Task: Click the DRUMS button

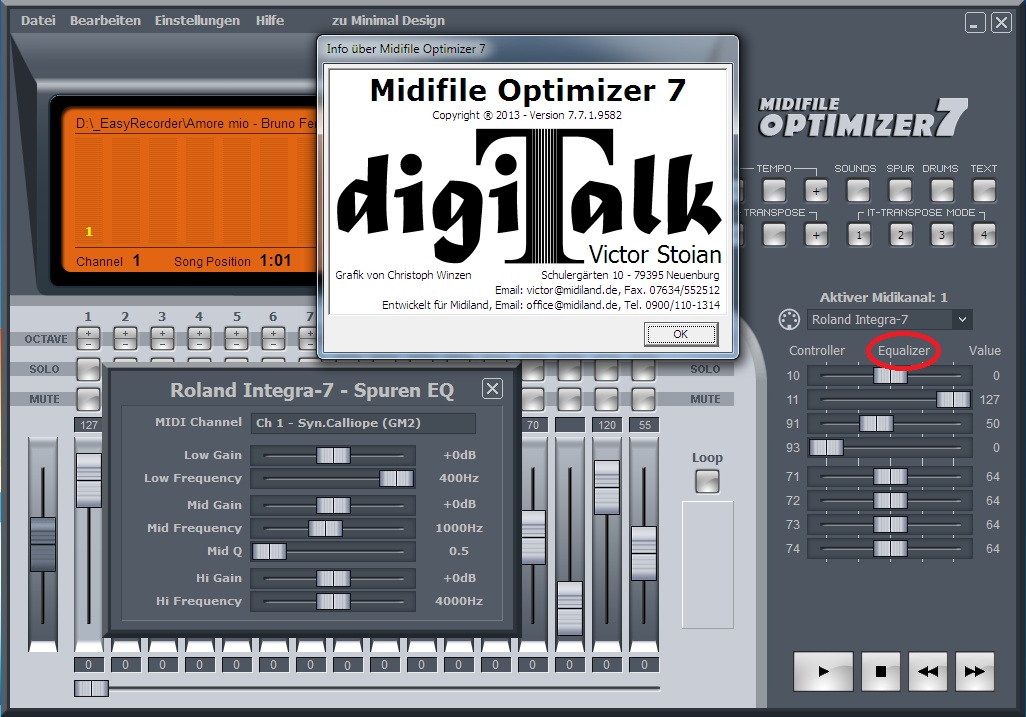Action: point(942,191)
